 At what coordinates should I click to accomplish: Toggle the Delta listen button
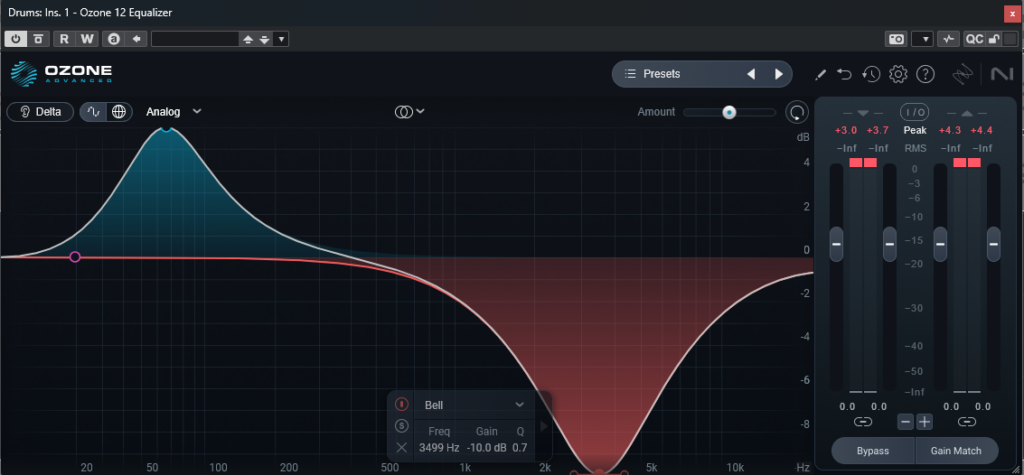[x=40, y=112]
